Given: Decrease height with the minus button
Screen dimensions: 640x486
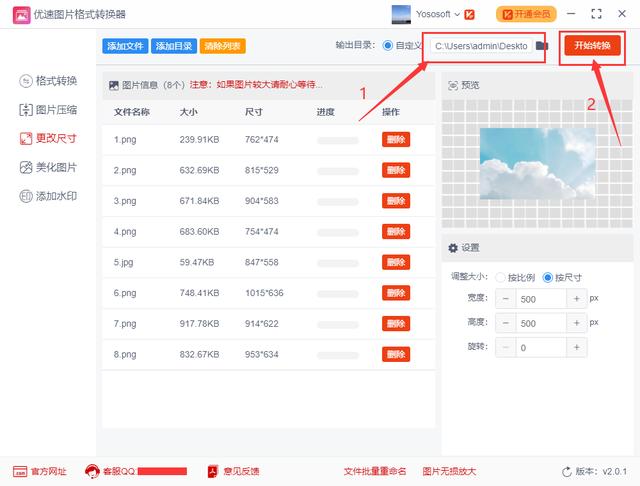Looking at the screenshot, I should (x=506, y=323).
